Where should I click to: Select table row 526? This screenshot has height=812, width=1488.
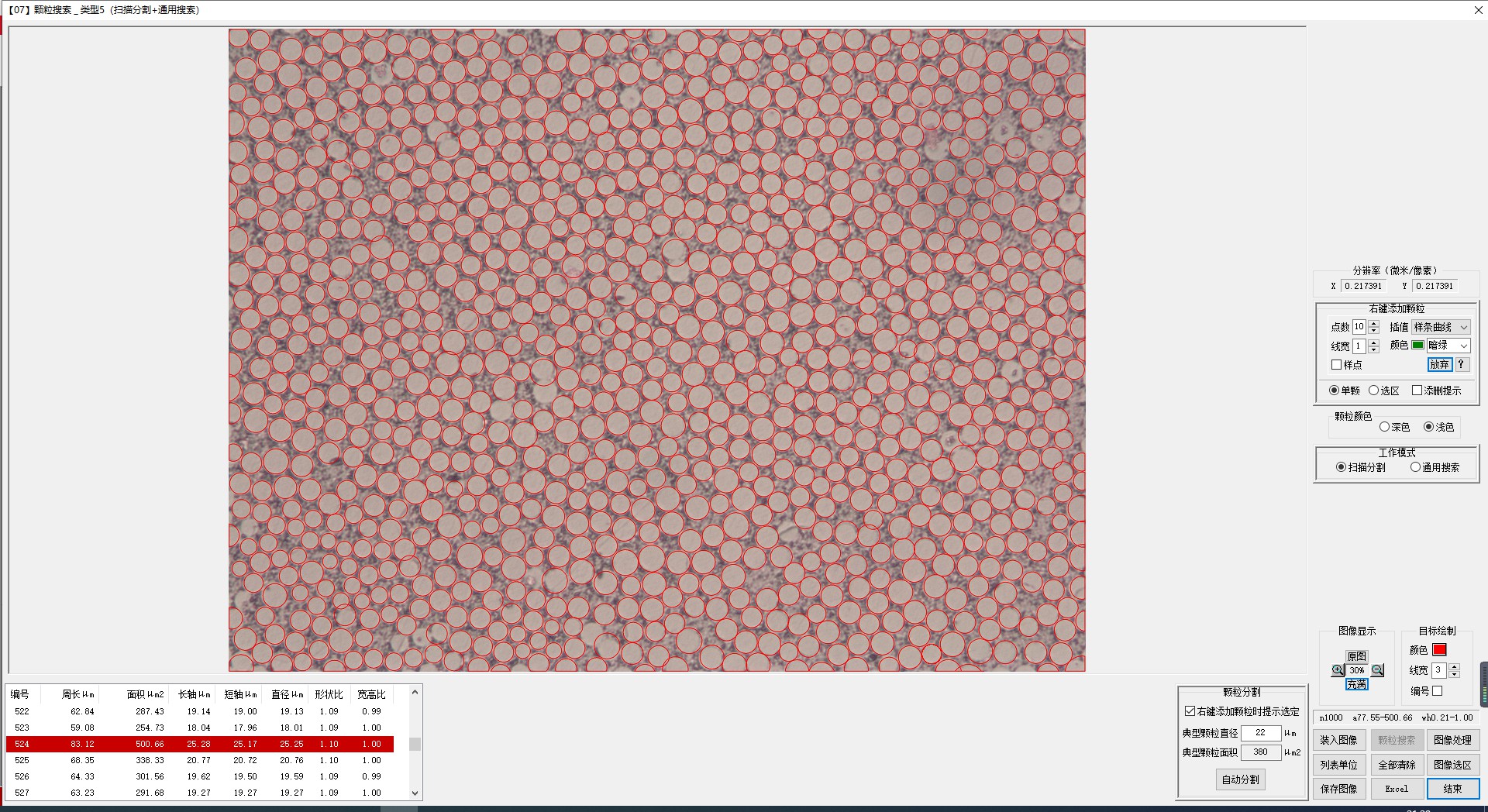click(200, 776)
